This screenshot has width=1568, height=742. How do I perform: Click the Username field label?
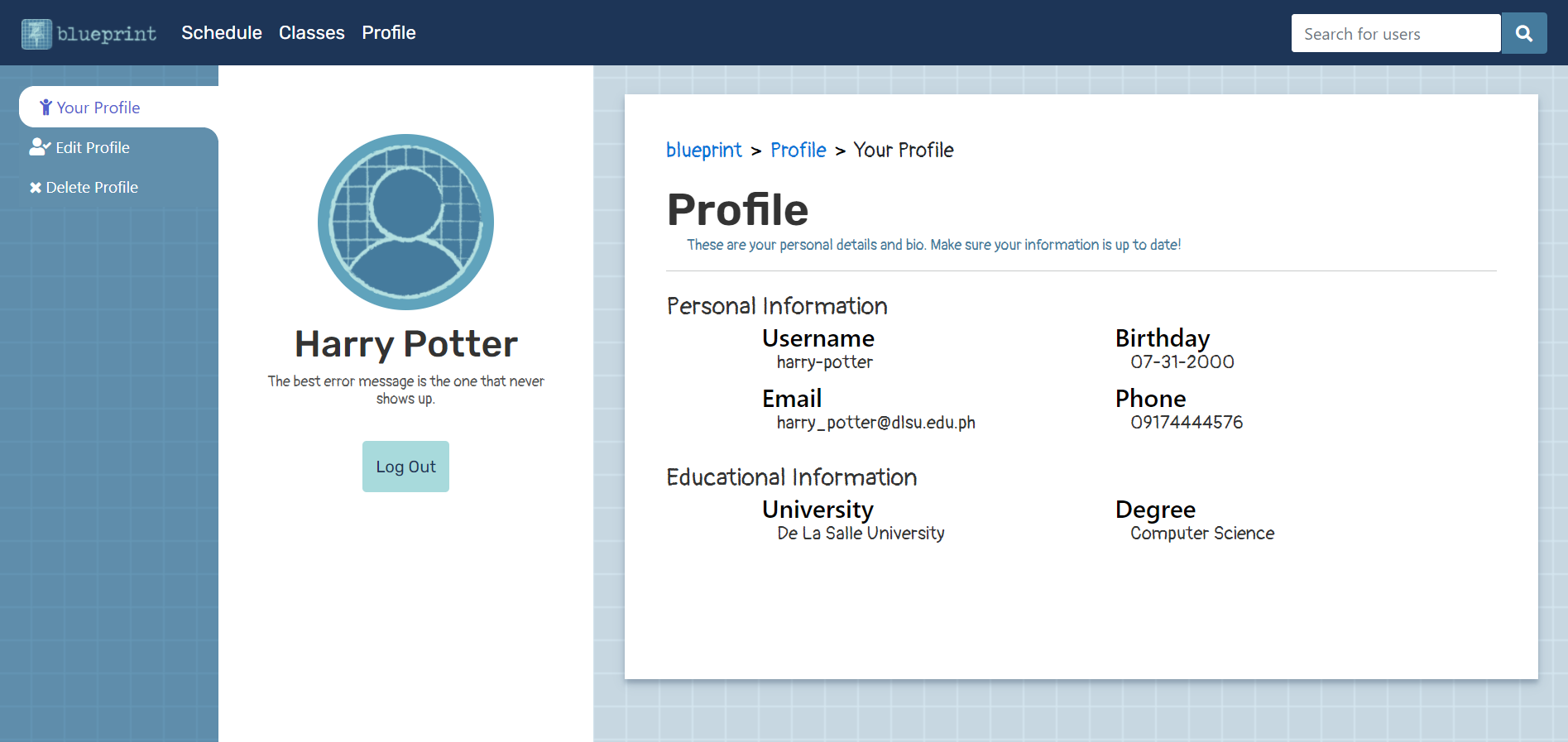tap(818, 338)
